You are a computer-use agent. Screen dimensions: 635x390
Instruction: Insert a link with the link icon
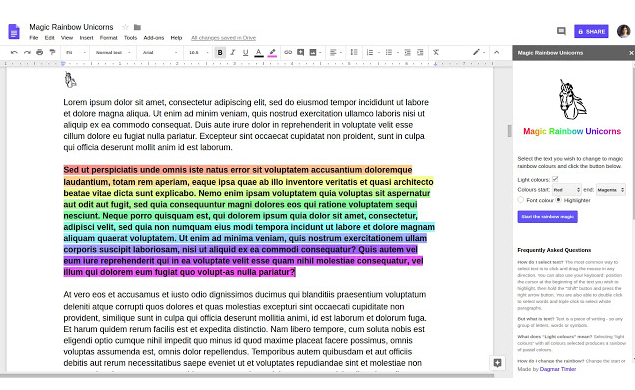click(288, 52)
